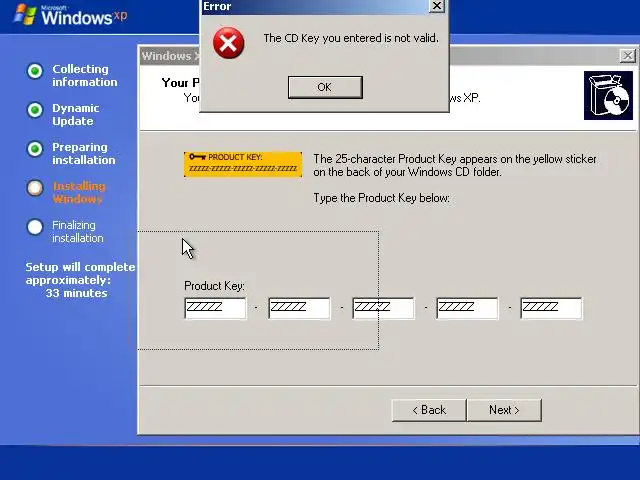Viewport: 640px width, 480px height.
Task: Click the second Product Key field
Action: (299, 308)
